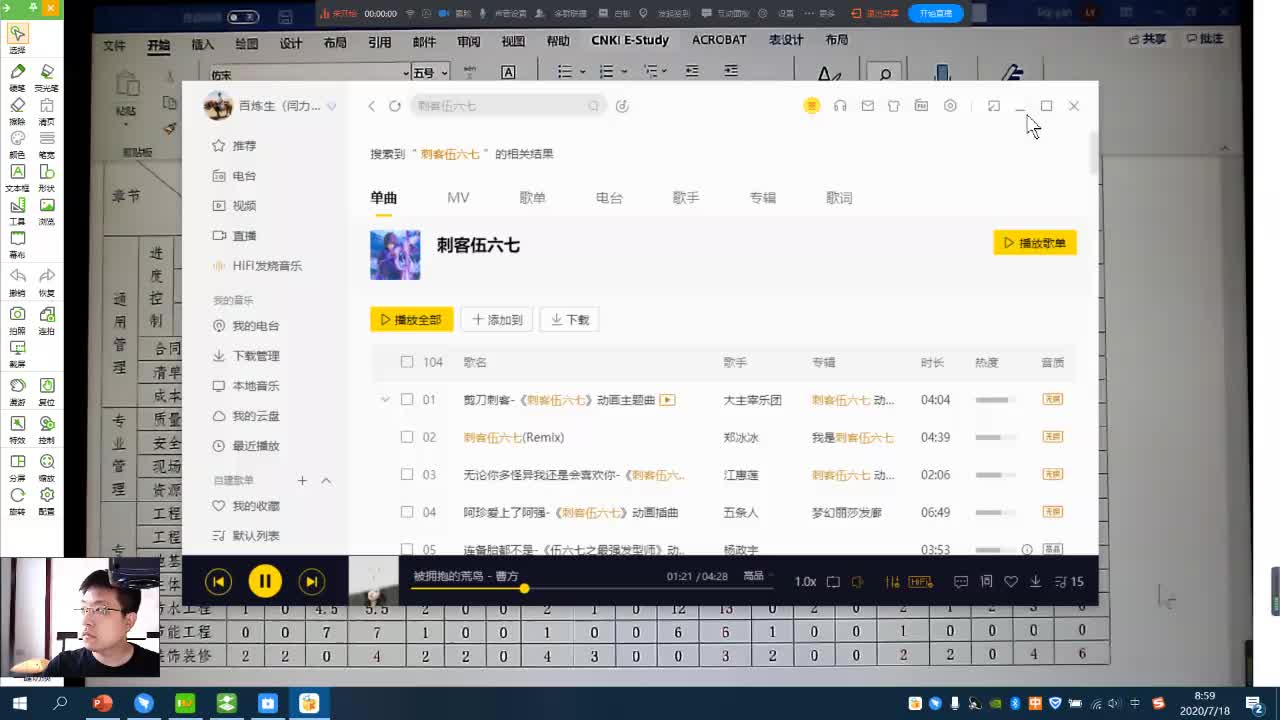Open the settings gear icon in music player
Viewport: 1280px width, 720px height.
pos(950,106)
